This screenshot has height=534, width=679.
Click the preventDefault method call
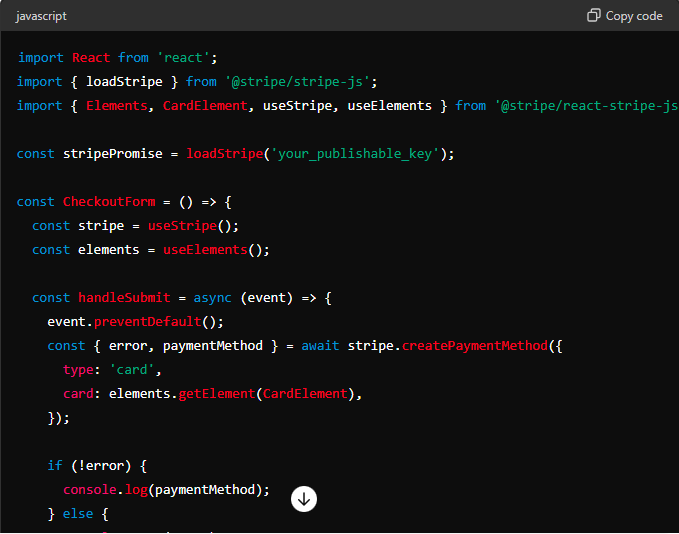pyautogui.click(x=155, y=321)
